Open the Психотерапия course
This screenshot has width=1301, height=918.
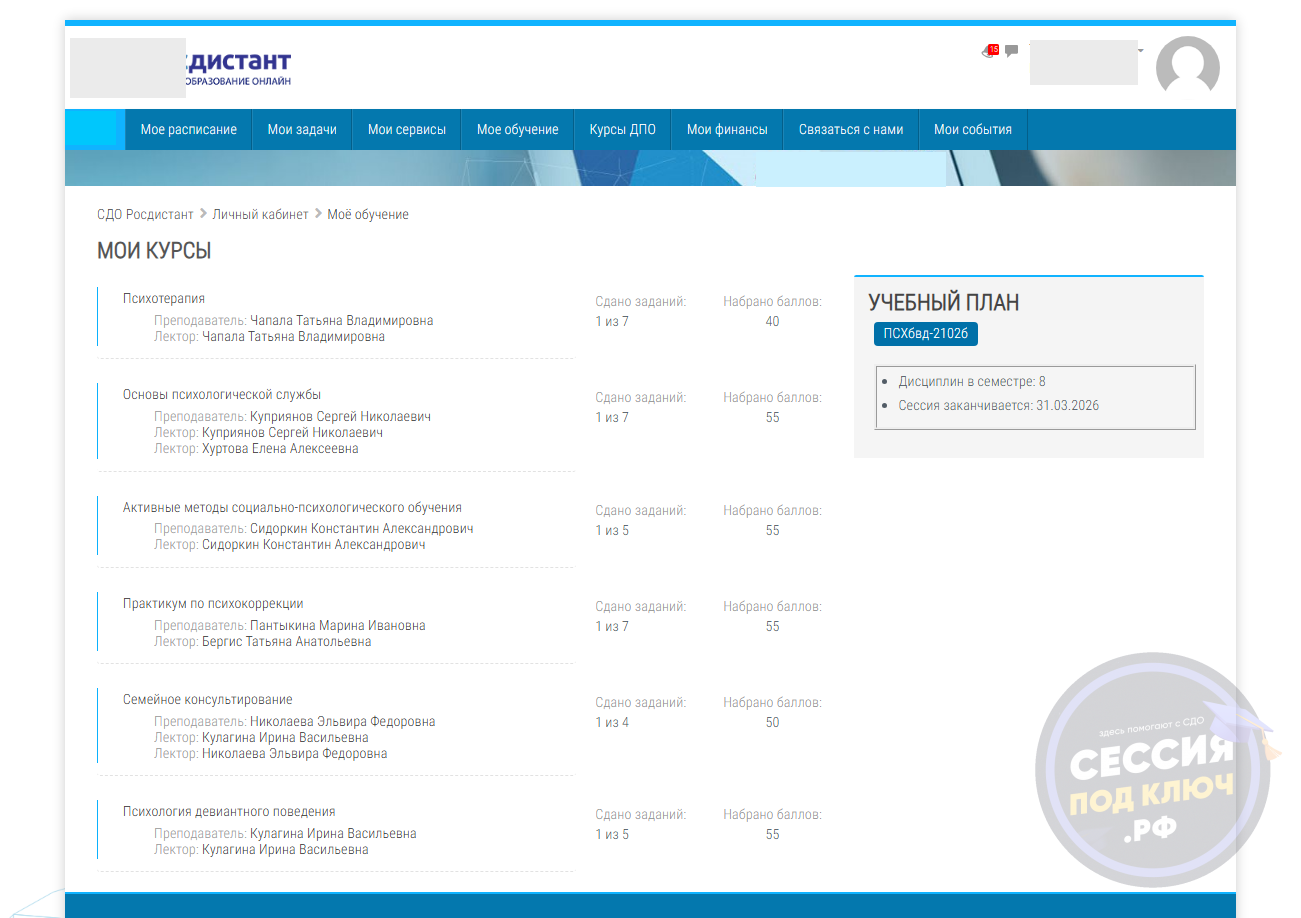point(164,298)
